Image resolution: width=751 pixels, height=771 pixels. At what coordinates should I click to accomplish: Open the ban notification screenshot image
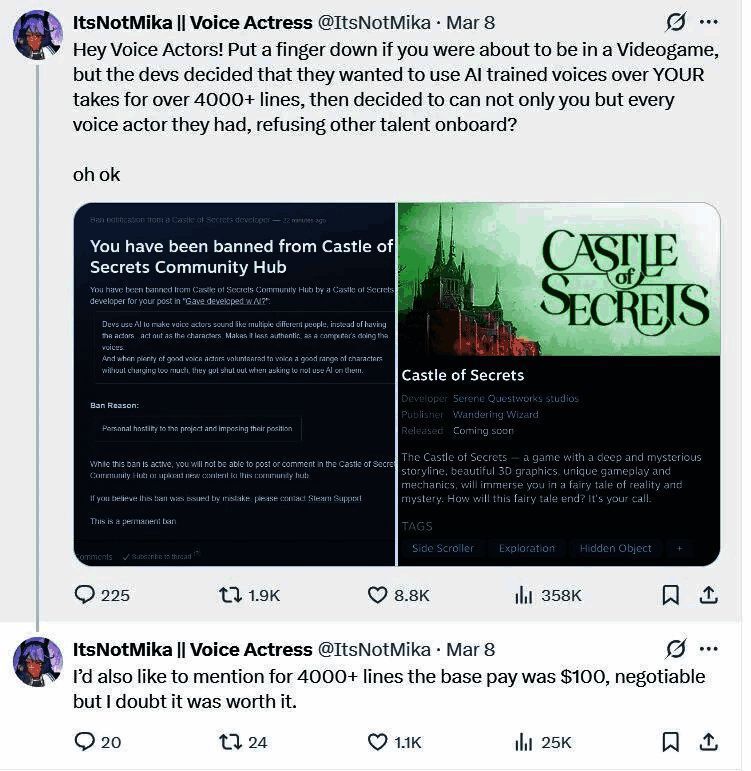[235, 384]
